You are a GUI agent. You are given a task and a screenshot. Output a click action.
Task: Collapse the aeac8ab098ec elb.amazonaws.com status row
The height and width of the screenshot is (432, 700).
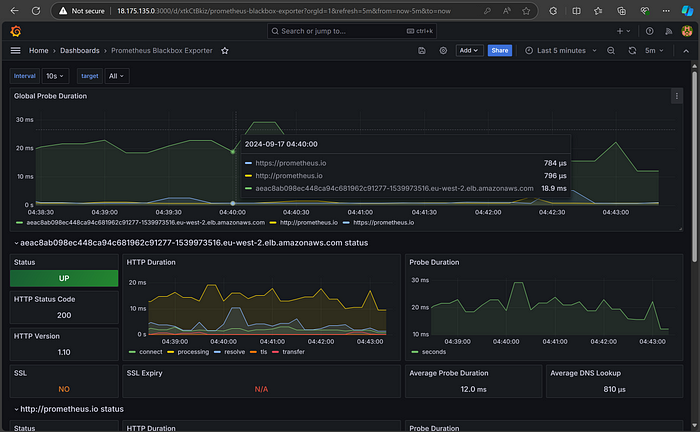[191, 243]
